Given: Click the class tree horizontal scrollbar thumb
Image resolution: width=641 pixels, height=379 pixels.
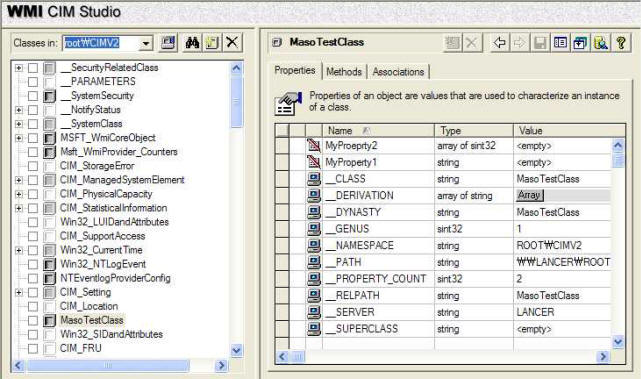Looking at the screenshot, I should pyautogui.click(x=108, y=365).
